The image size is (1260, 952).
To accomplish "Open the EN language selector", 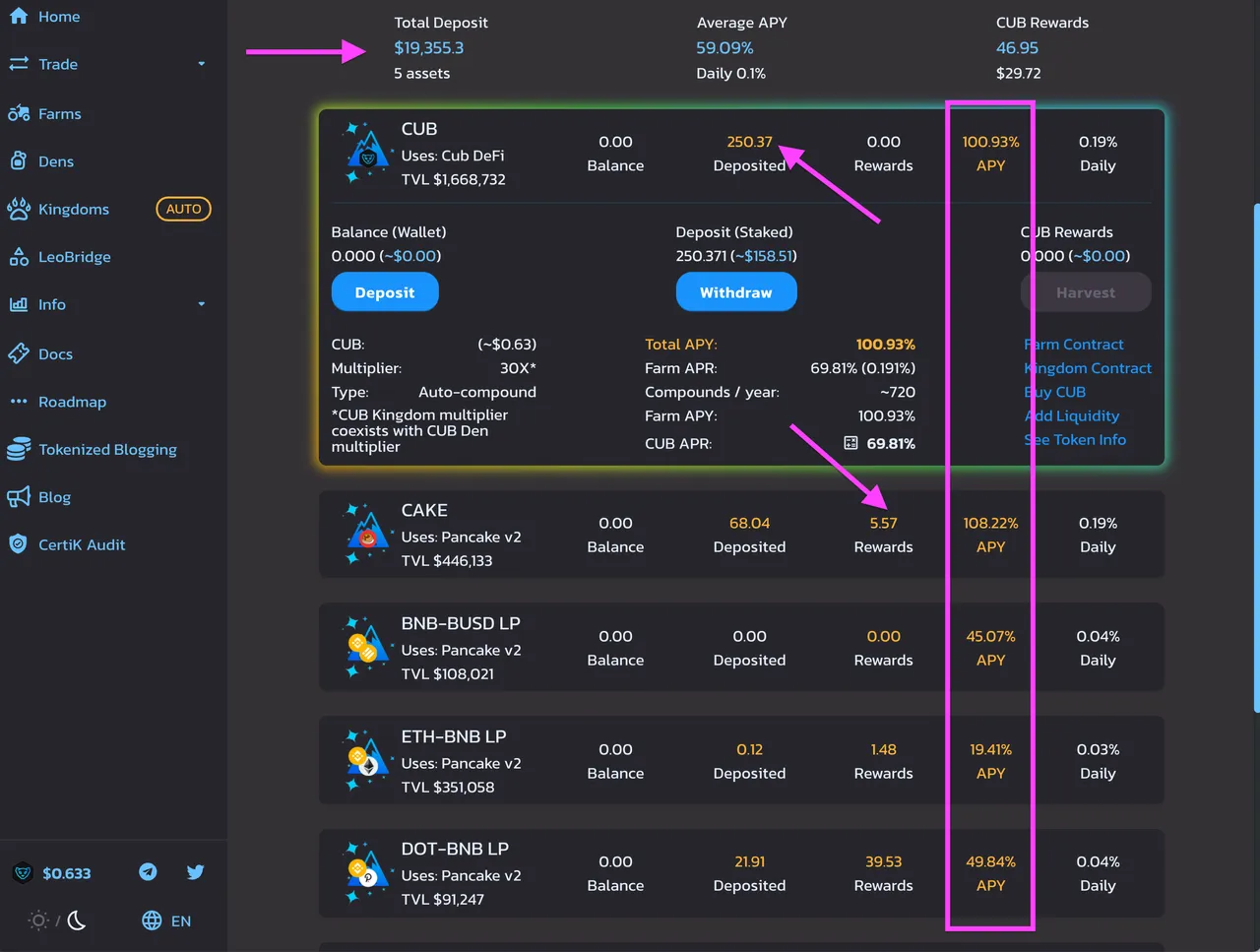I will coord(181,921).
